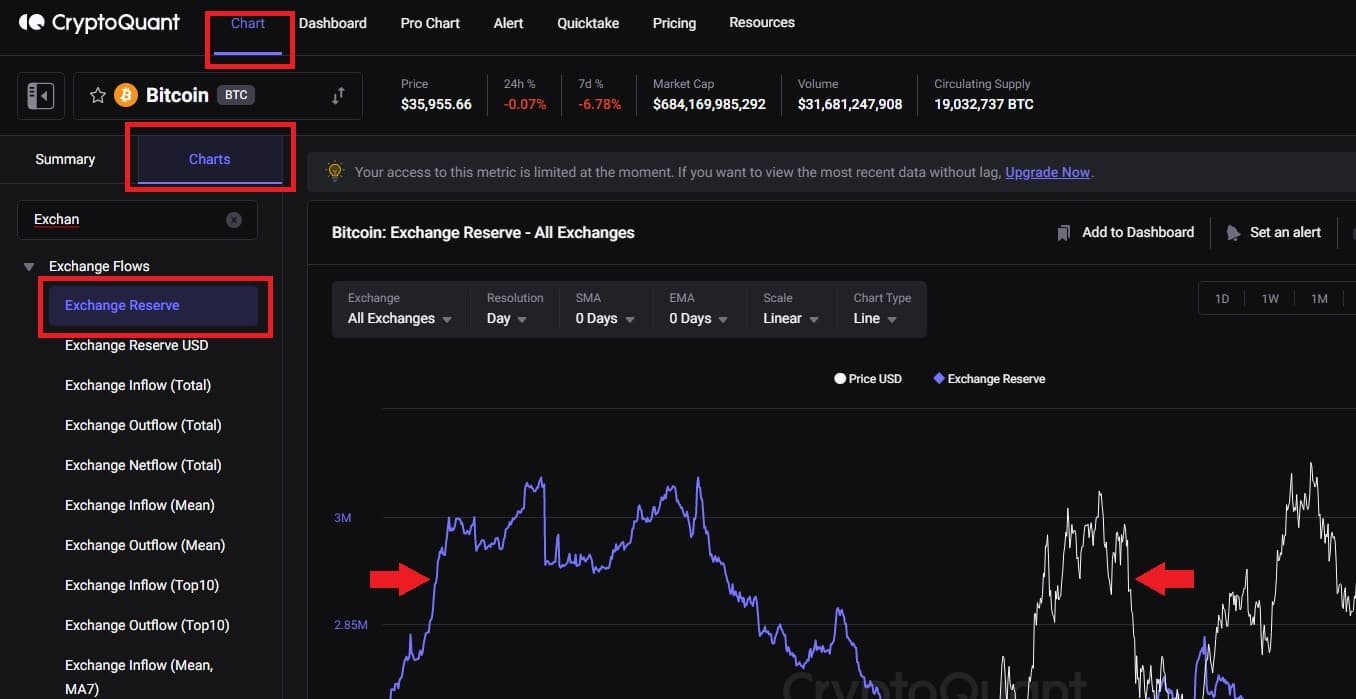The height and width of the screenshot is (699, 1356).
Task: Open the Scale dropdown
Action: coord(791,309)
